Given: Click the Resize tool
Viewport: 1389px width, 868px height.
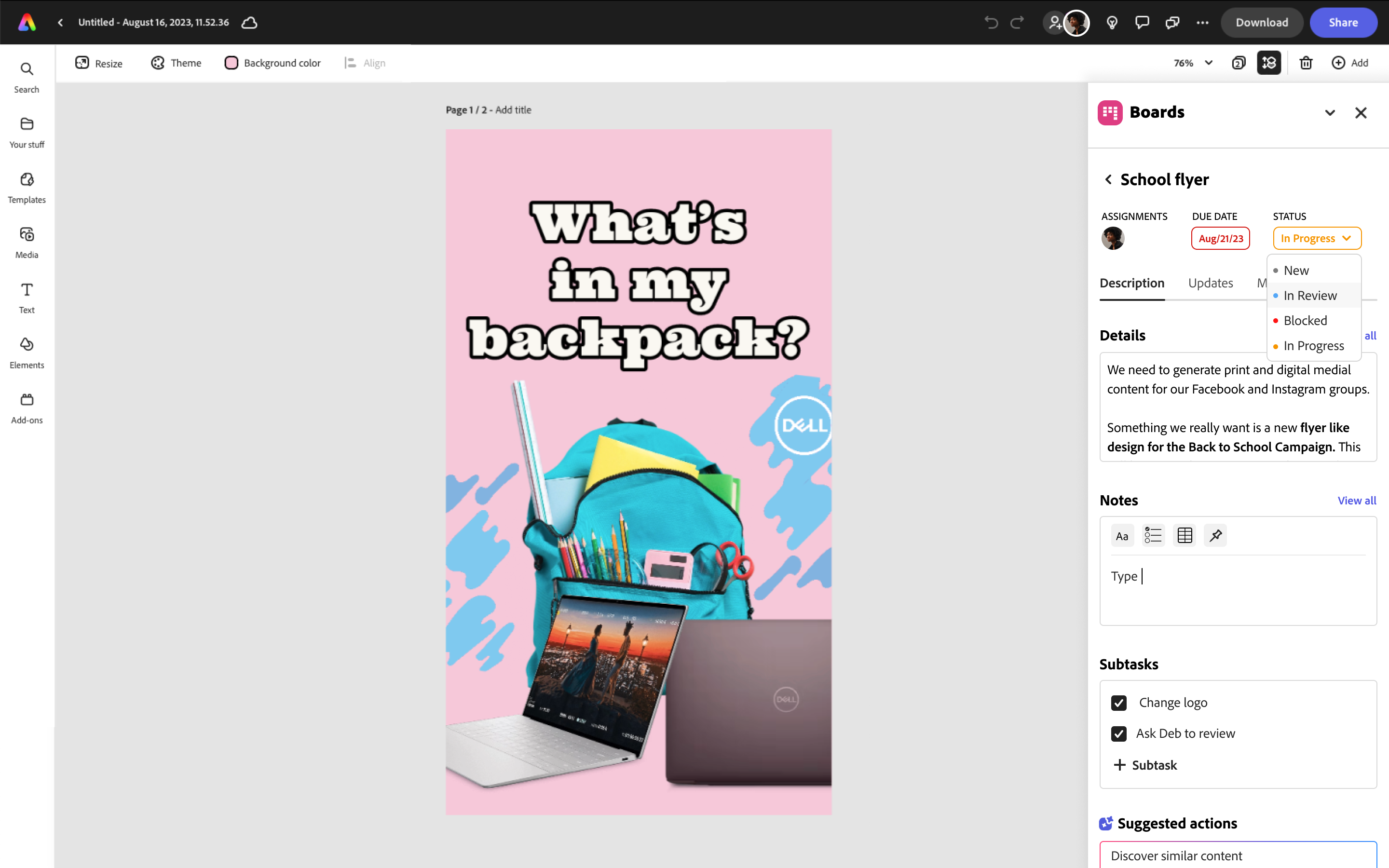Looking at the screenshot, I should (x=99, y=63).
